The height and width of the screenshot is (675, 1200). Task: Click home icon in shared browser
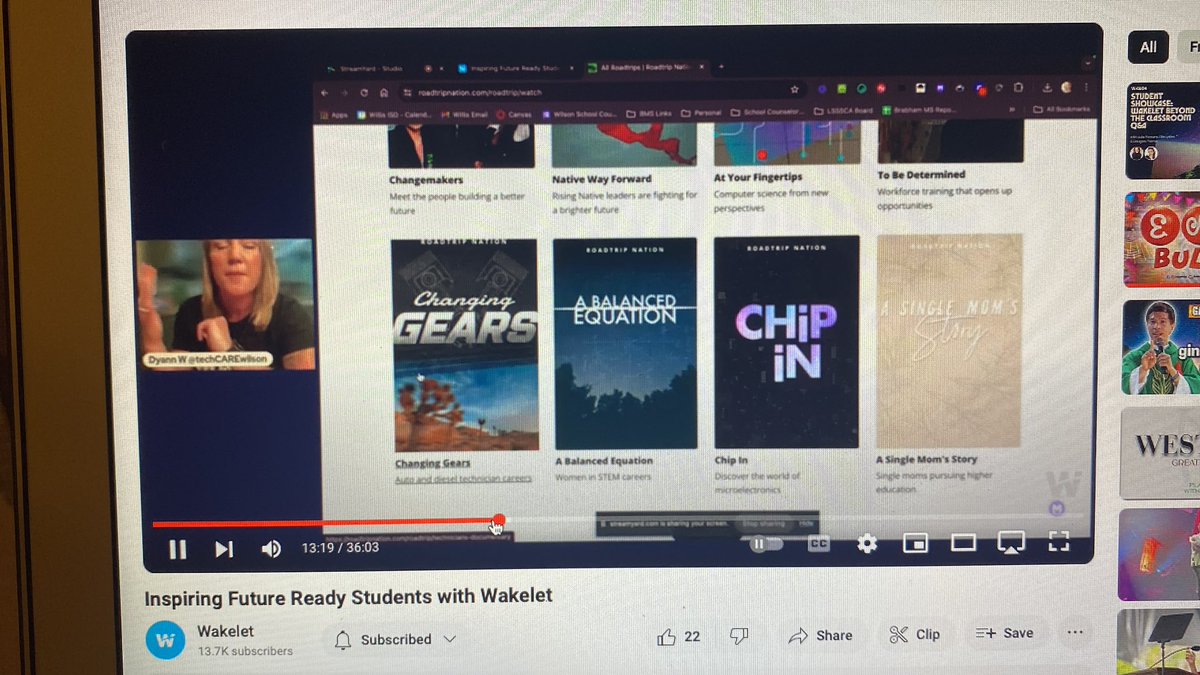383,92
